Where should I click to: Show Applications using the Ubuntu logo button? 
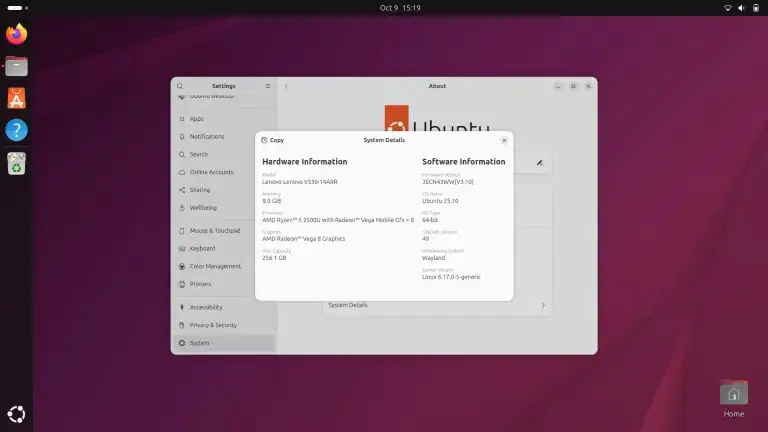click(16, 414)
